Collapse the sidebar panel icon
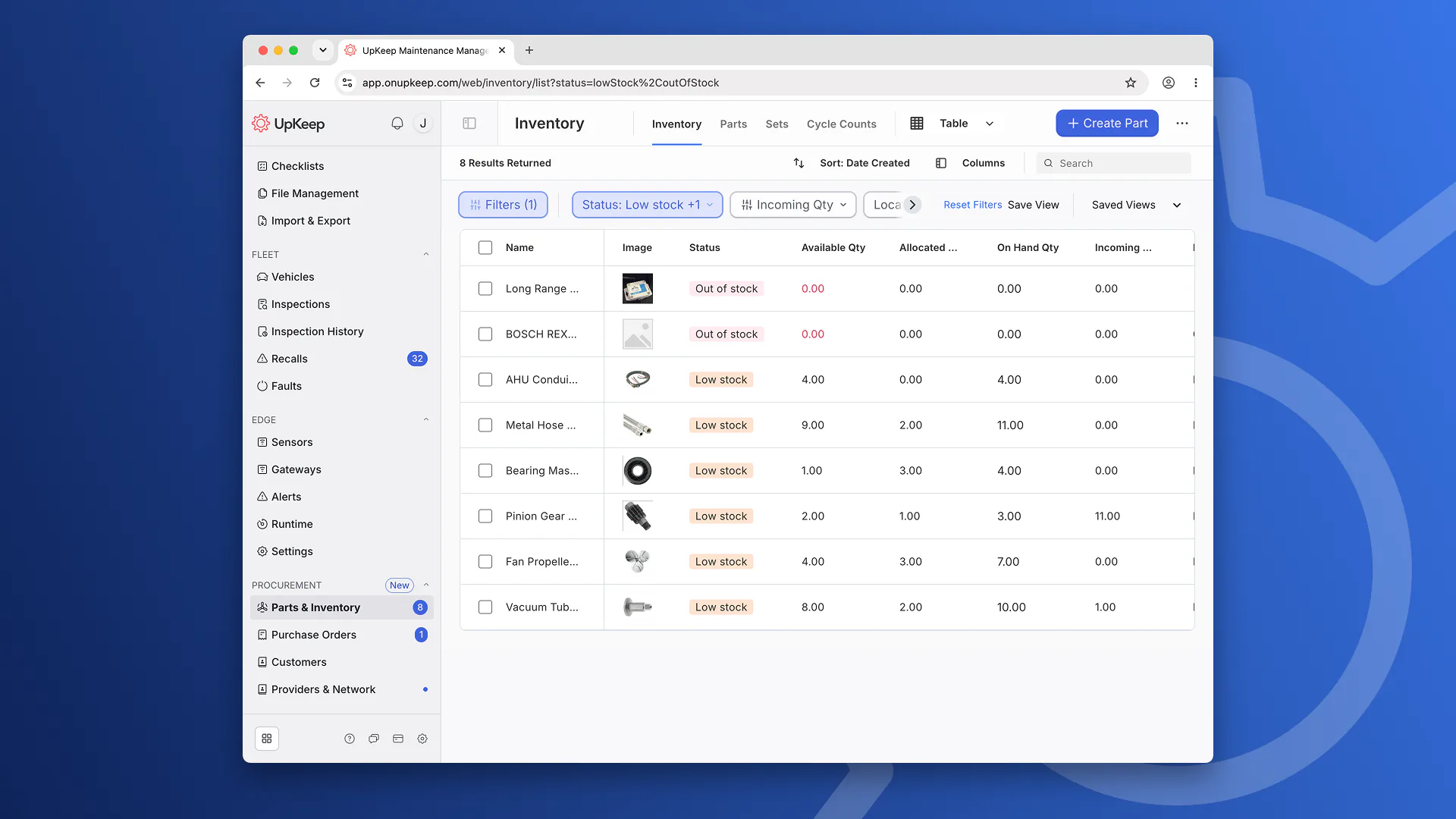 point(469,124)
